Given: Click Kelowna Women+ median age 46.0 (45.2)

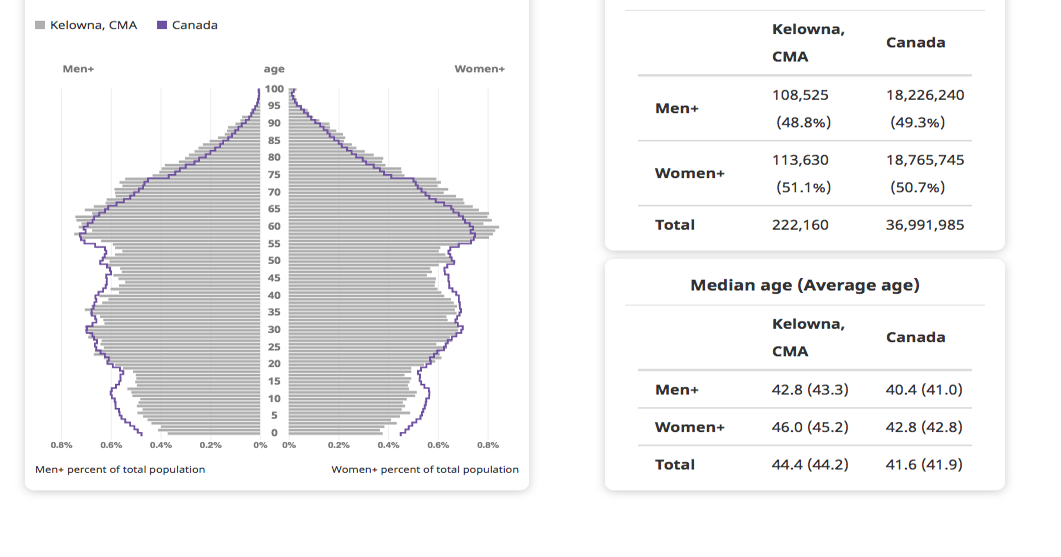Looking at the screenshot, I should click(x=810, y=427).
